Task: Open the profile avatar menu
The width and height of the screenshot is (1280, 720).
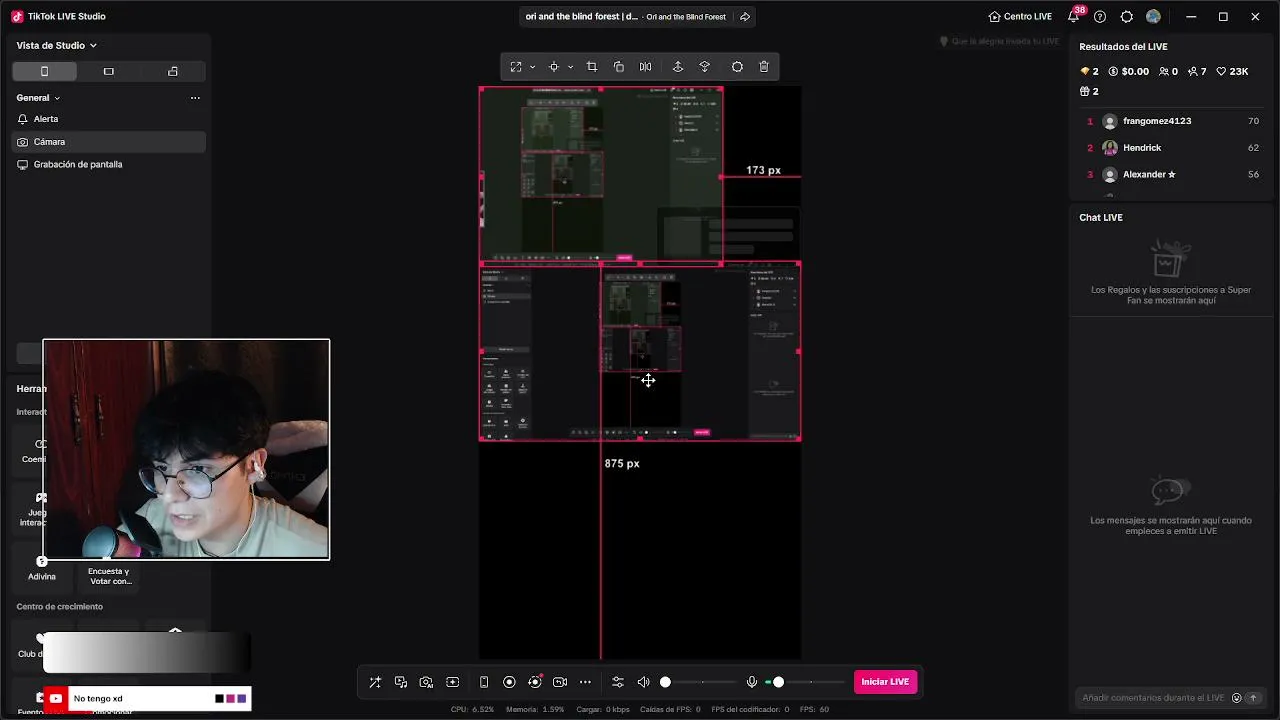Action: click(1153, 17)
